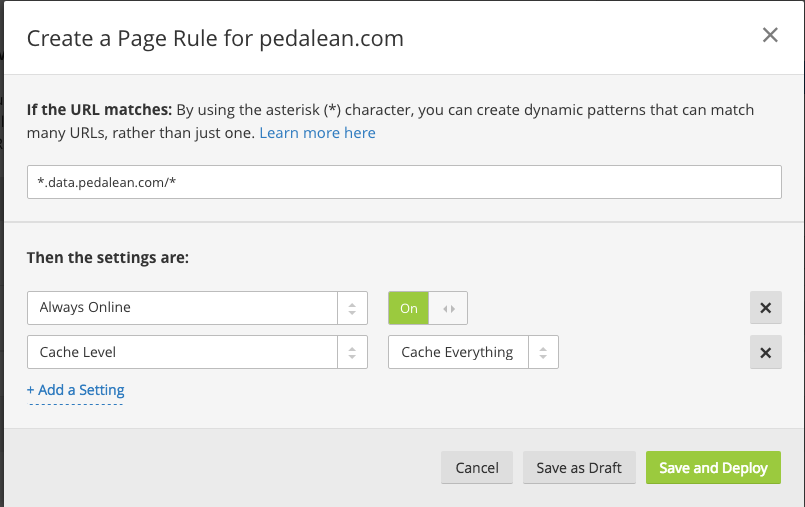805x507 pixels.
Task: Click the 'If the URL matches:' label text
Action: coord(99,109)
